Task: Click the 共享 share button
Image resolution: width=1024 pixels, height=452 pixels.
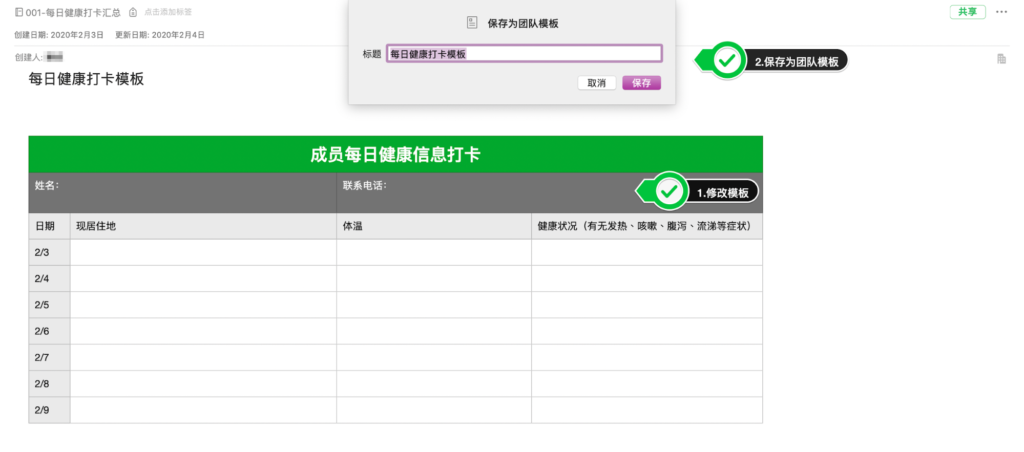Action: (967, 12)
